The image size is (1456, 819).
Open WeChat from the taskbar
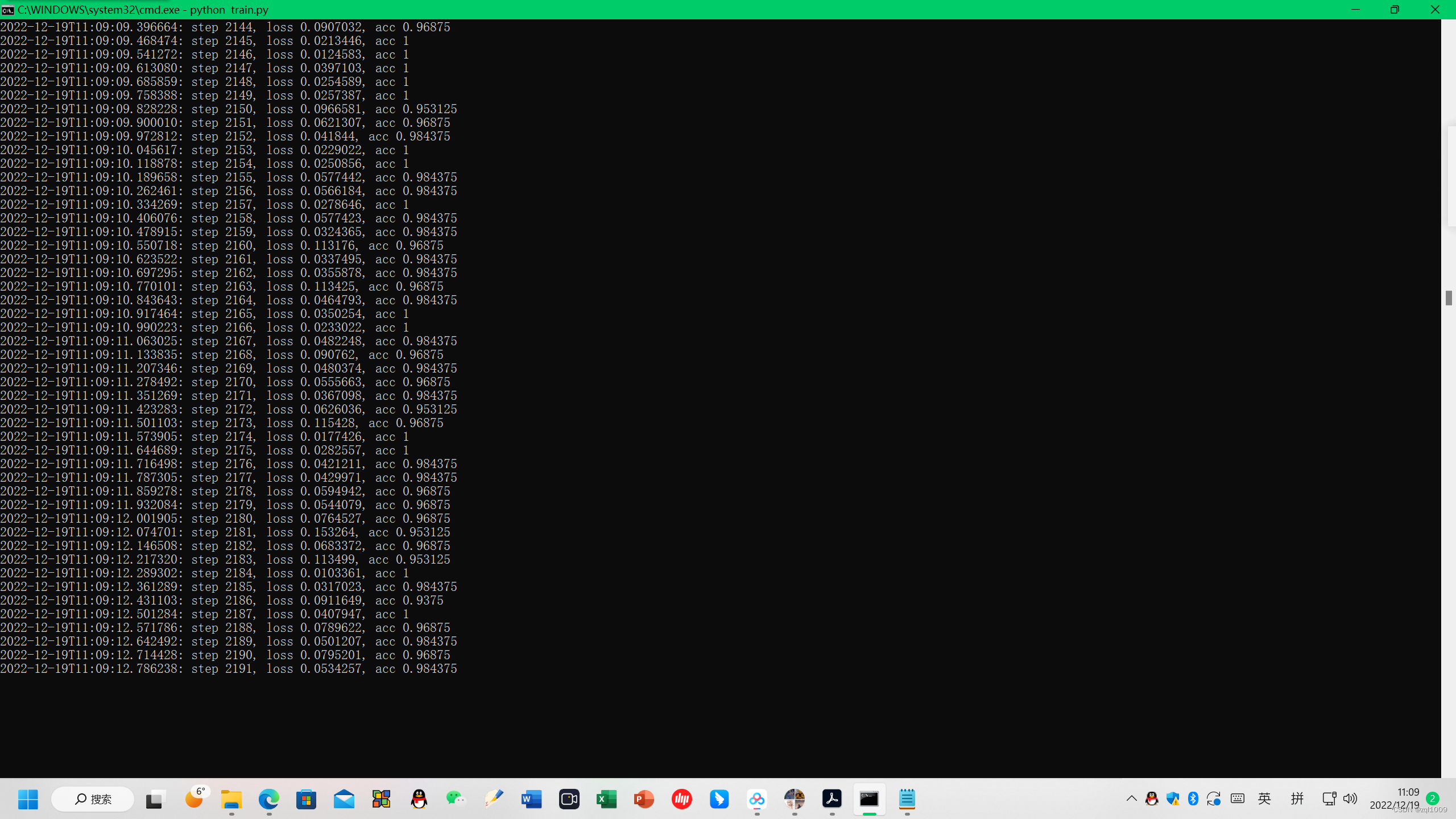click(456, 799)
